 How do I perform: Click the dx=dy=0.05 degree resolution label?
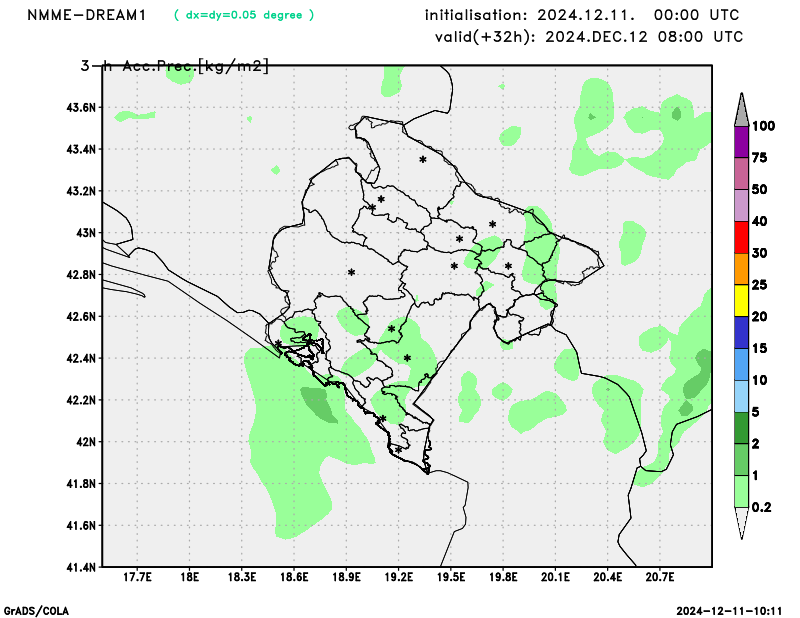244,15
